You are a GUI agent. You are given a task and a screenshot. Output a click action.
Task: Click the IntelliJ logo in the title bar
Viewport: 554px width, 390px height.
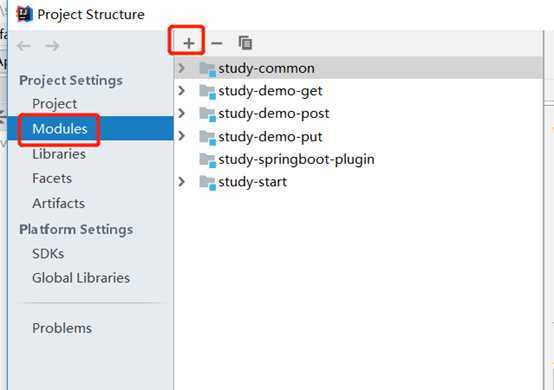(25, 14)
